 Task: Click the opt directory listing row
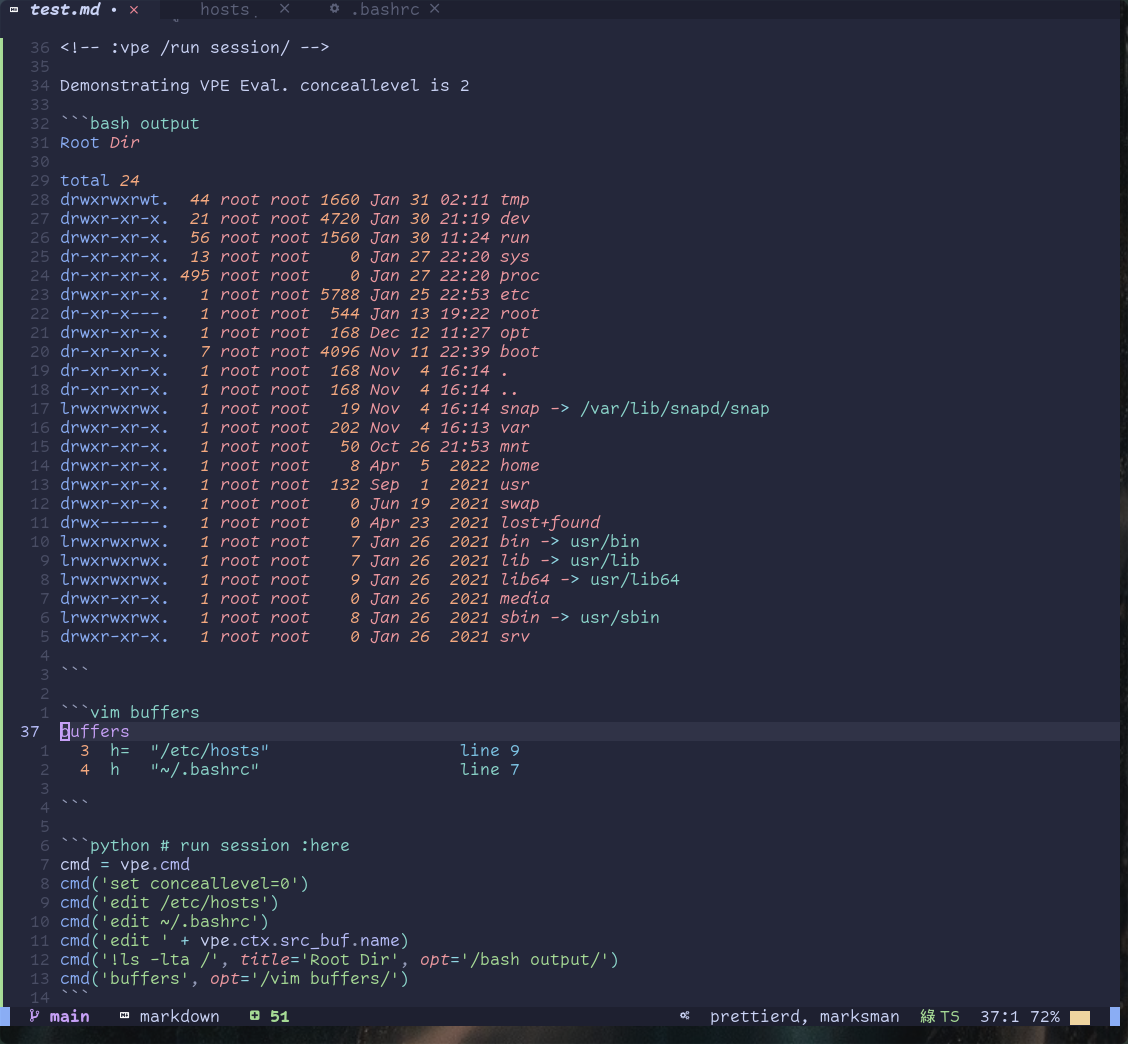tap(294, 332)
